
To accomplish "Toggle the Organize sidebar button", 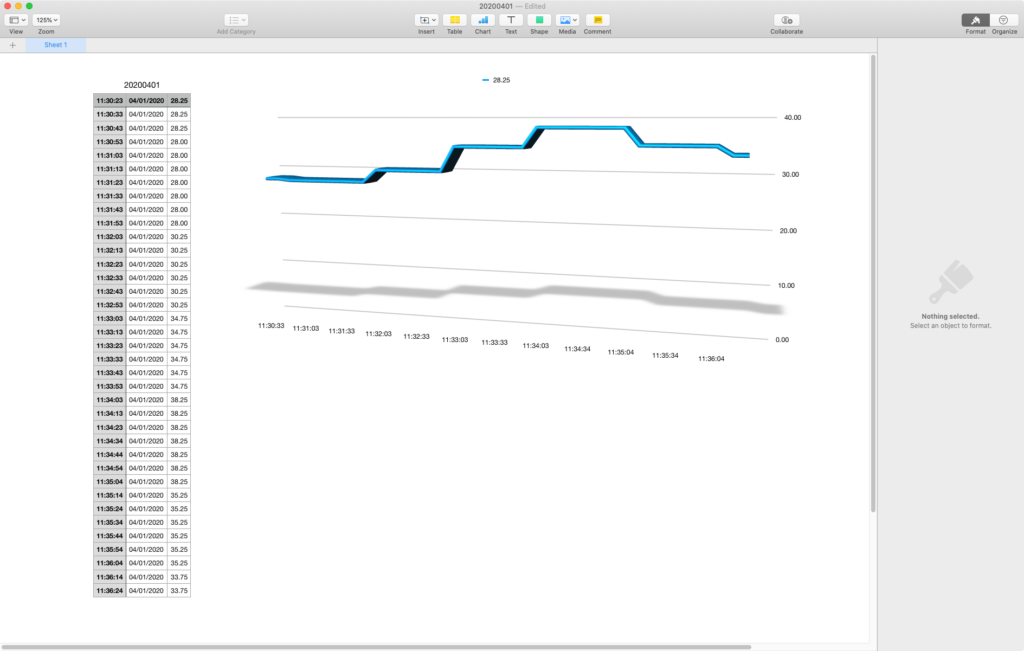I will click(x=1004, y=20).
